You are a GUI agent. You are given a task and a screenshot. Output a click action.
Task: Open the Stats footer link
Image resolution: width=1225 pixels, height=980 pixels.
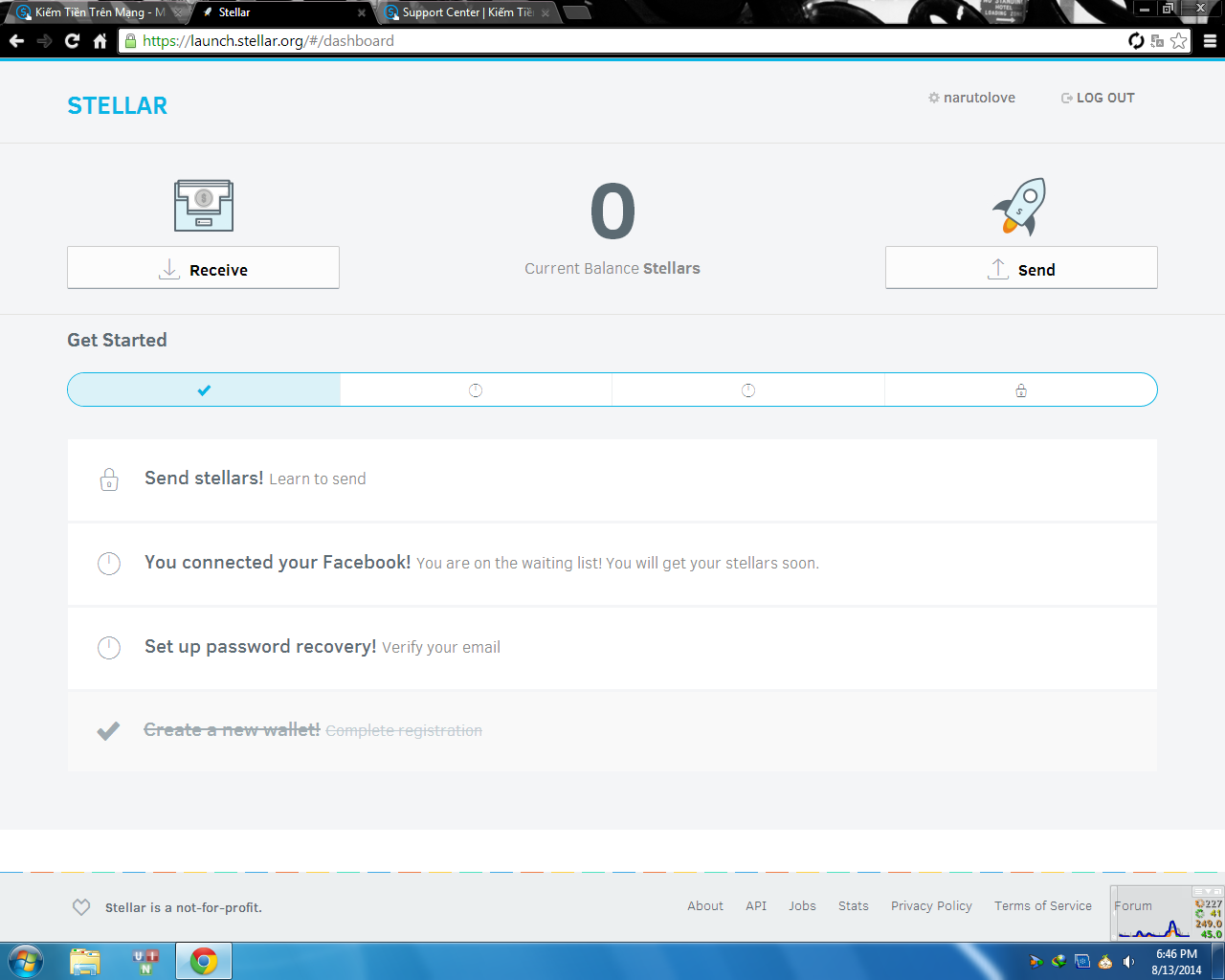[x=854, y=905]
